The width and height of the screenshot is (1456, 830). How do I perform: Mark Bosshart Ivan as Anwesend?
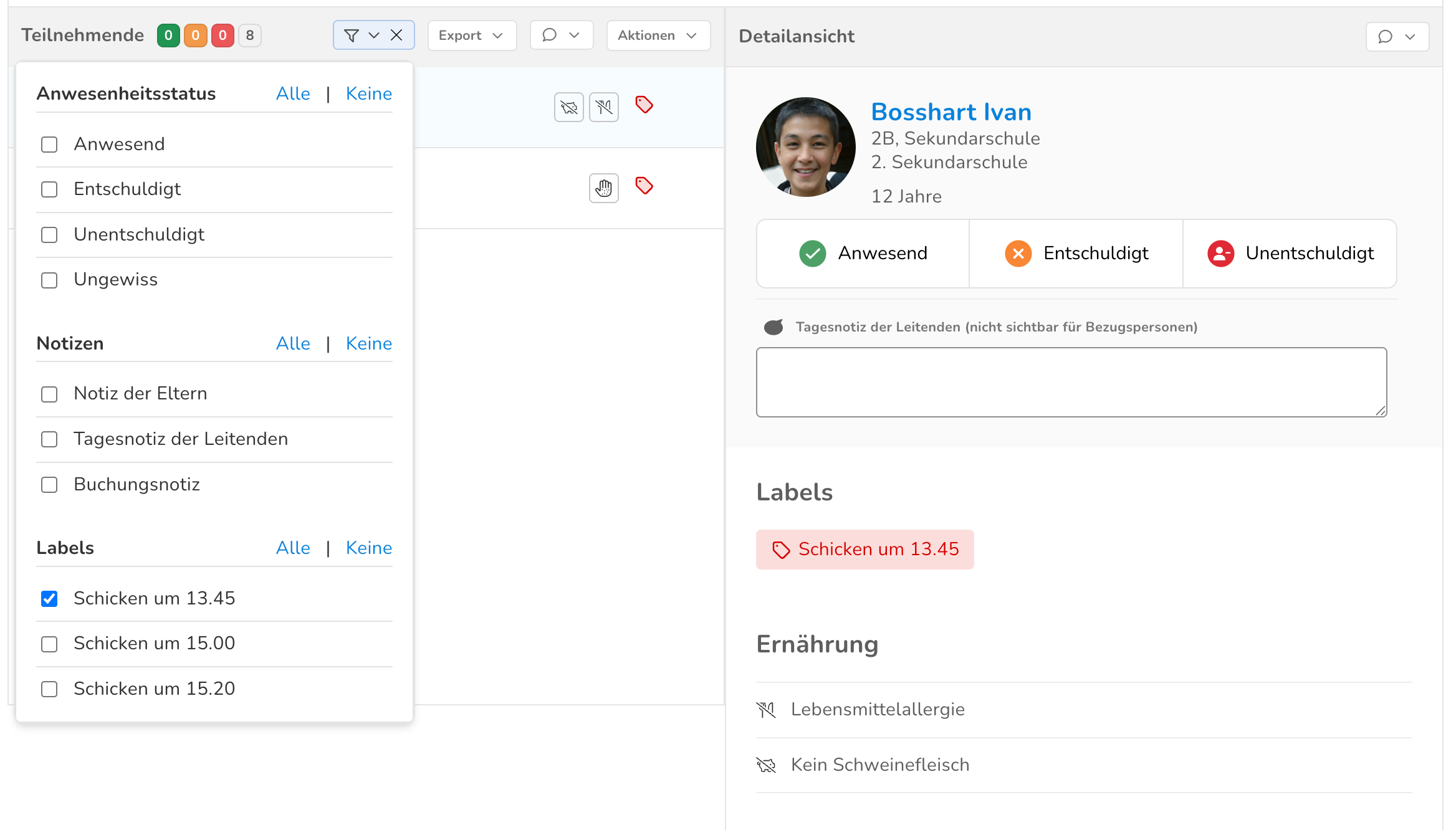coord(863,254)
